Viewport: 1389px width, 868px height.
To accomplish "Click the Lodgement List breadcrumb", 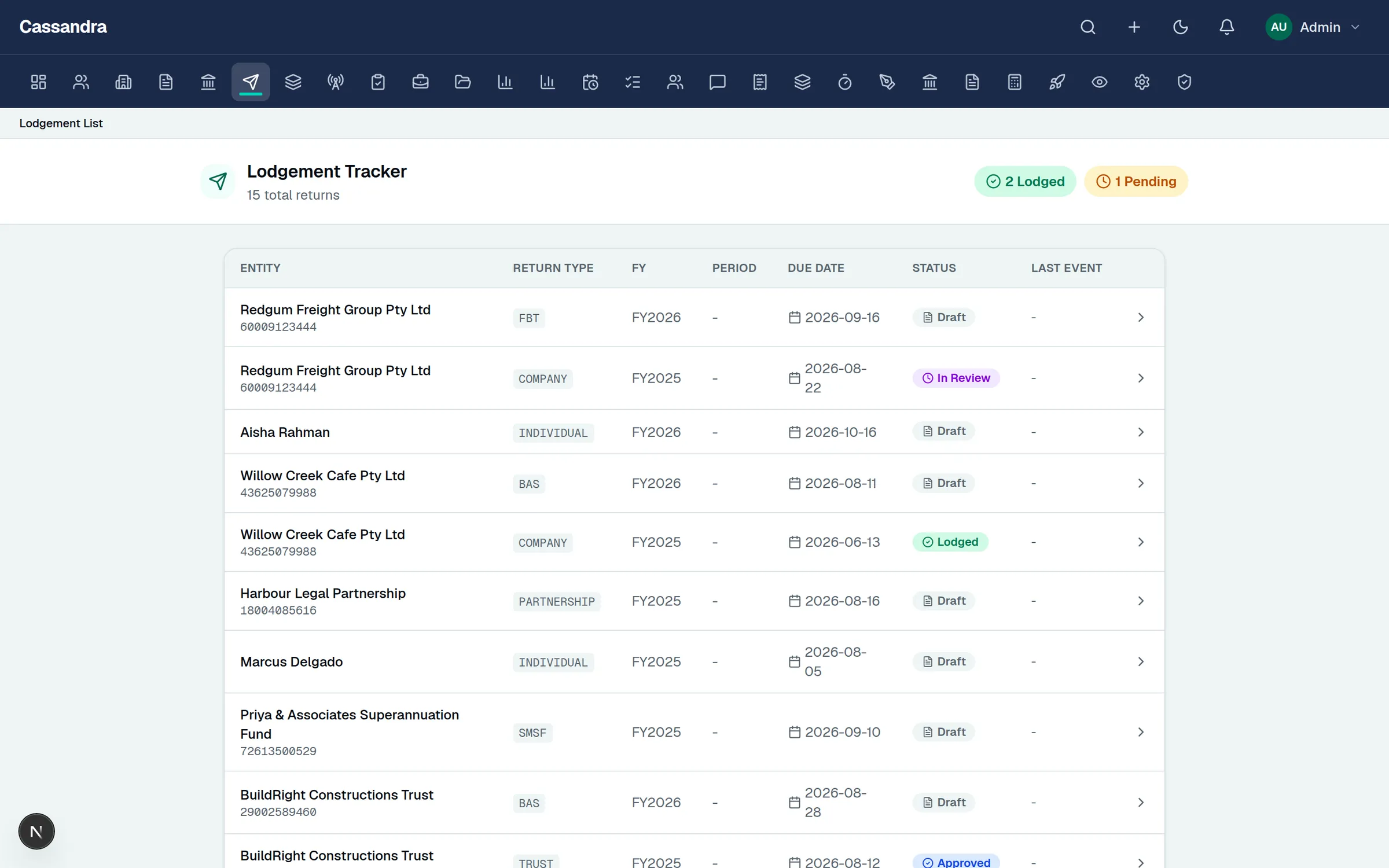I will point(61,123).
